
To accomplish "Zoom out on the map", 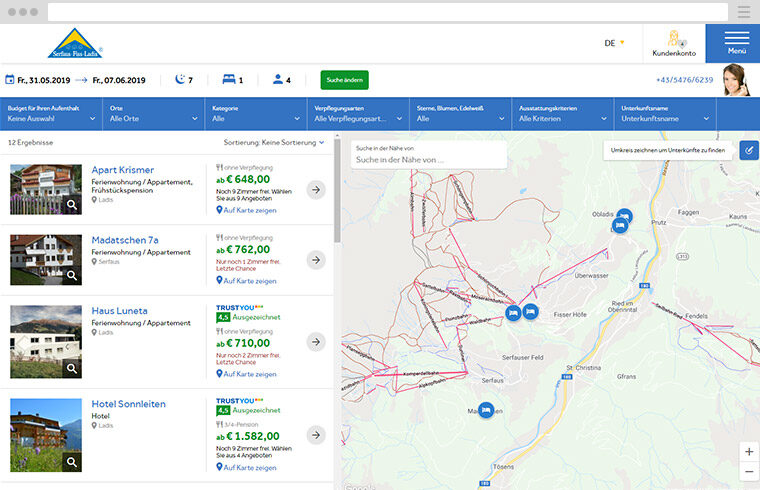I will (x=749, y=472).
